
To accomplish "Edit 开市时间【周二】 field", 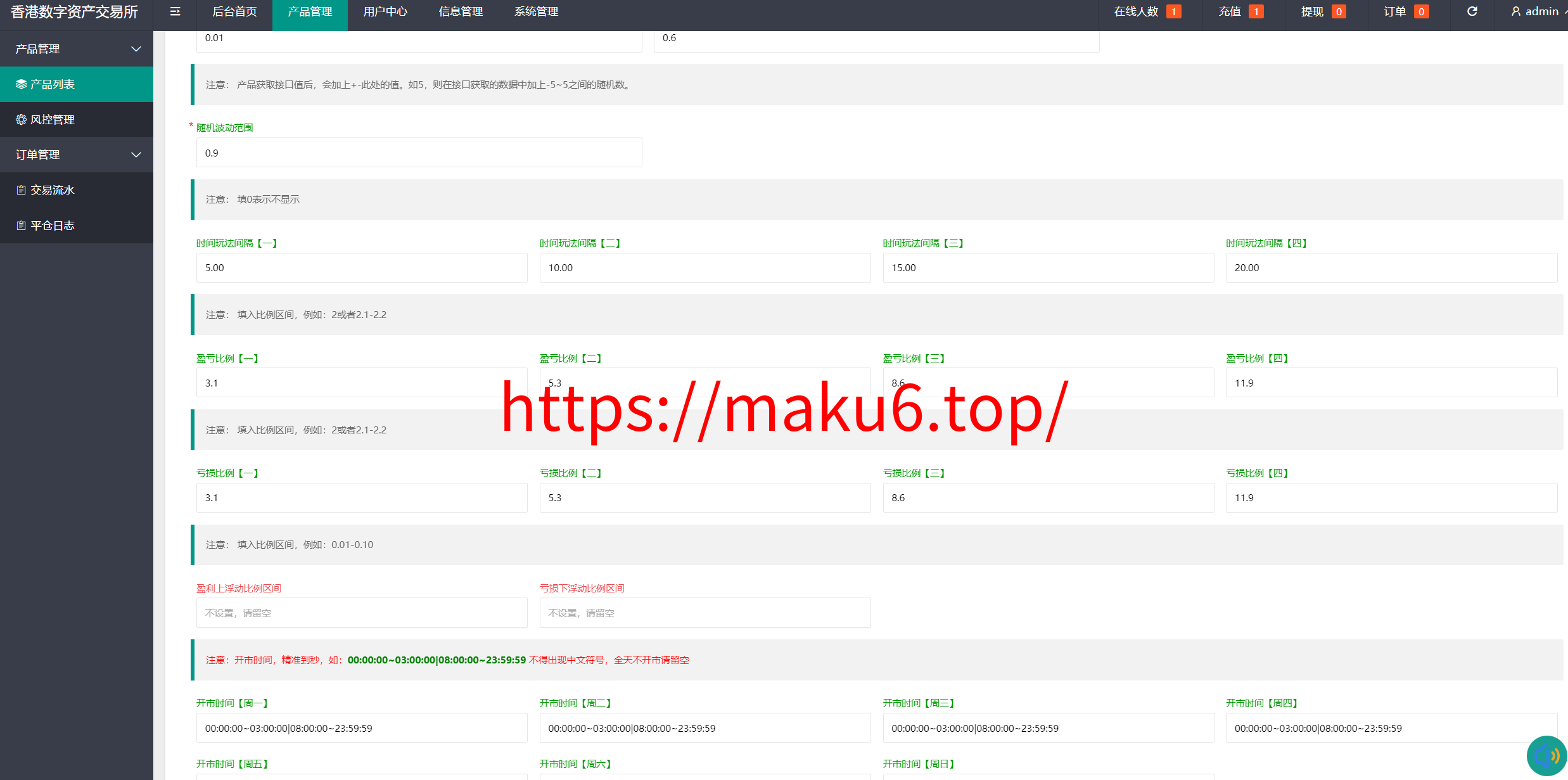I will 705,728.
